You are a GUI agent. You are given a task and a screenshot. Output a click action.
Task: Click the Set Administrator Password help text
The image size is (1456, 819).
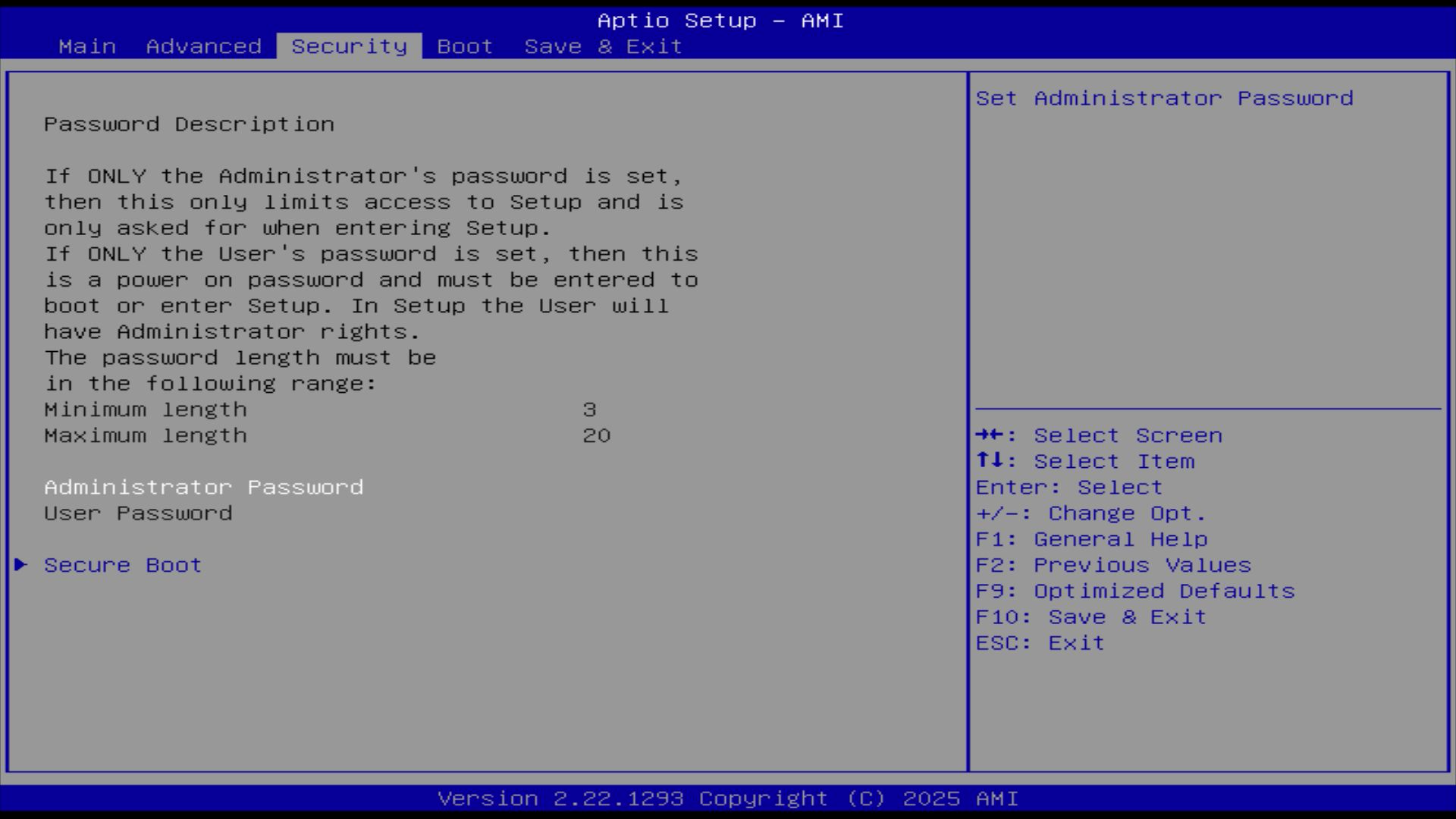[1164, 99]
